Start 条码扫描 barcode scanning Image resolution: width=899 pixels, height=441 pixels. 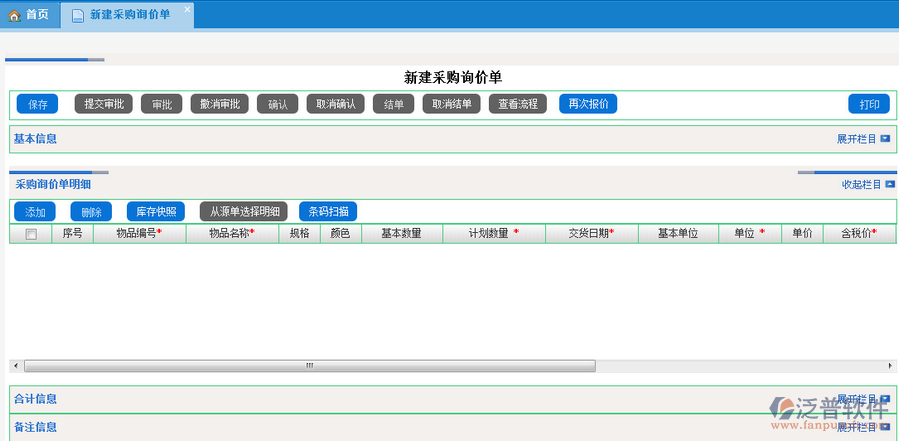pos(328,212)
